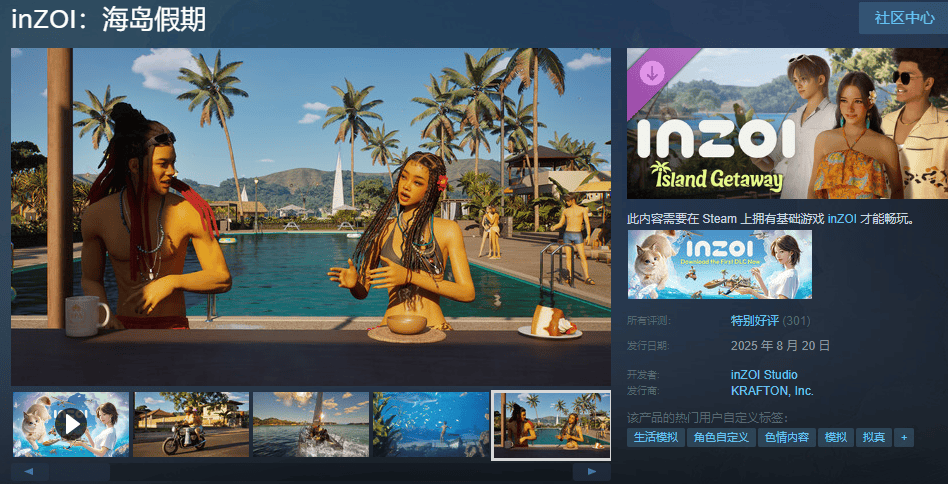948x484 pixels.
Task: Select the 模拟 tag
Action: (836, 437)
